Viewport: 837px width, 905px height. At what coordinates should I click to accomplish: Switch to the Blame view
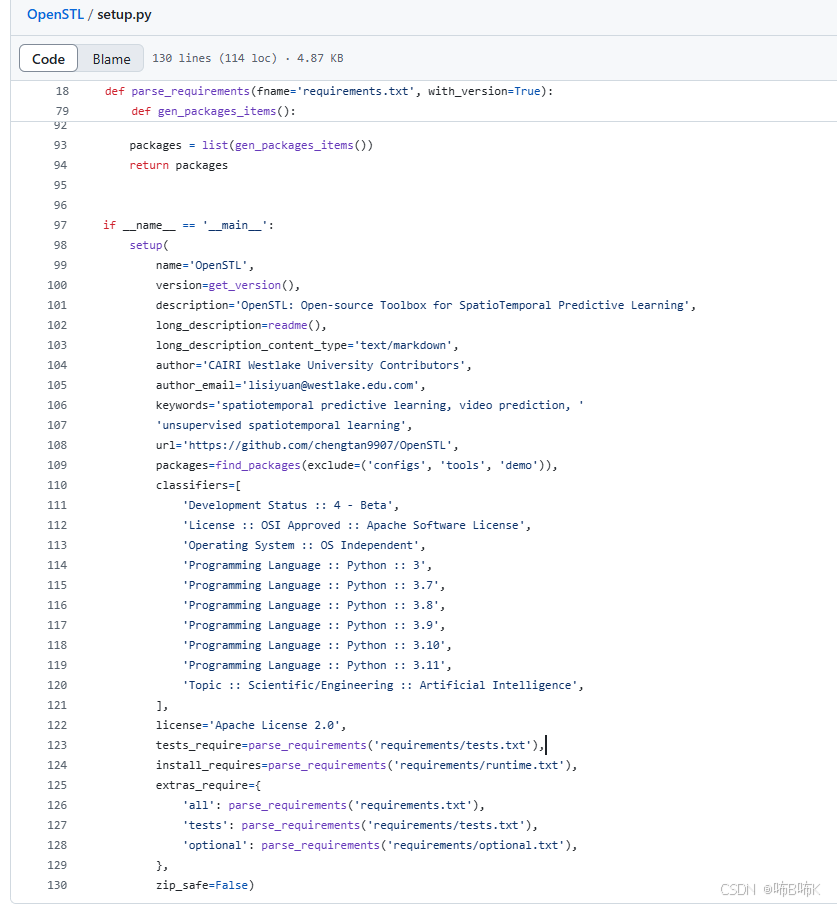[112, 58]
